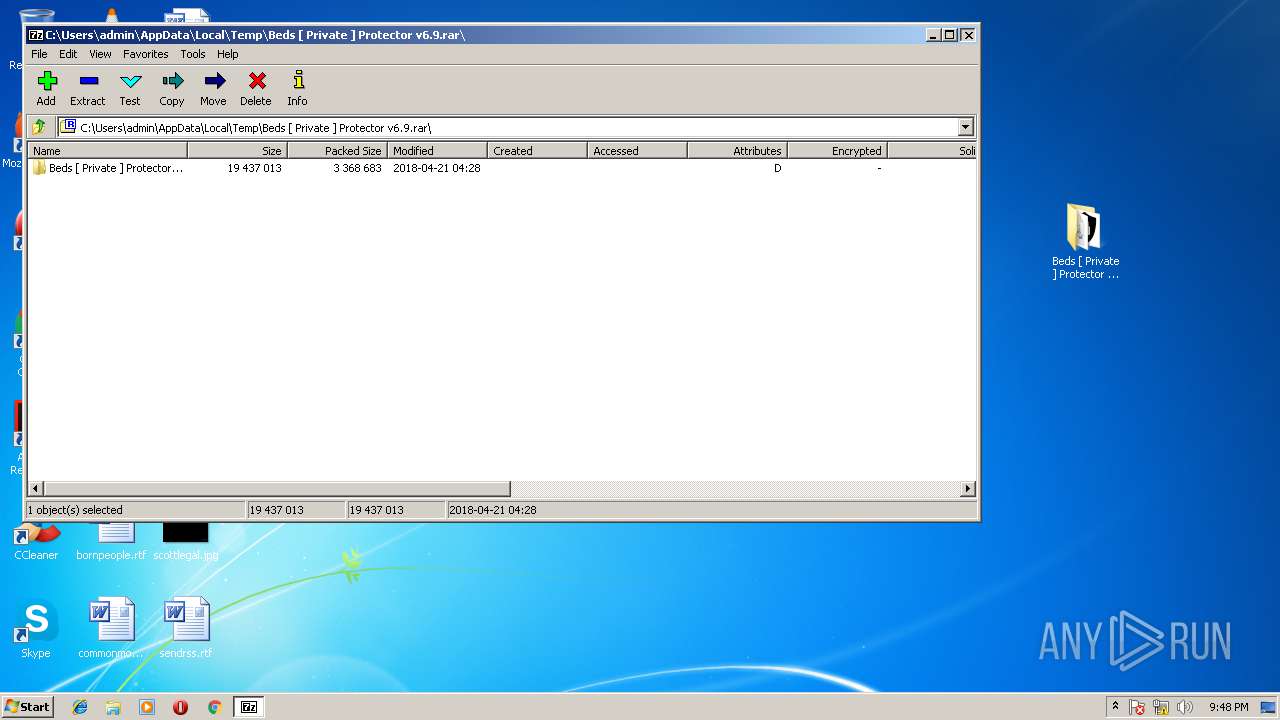Go up one folder level
1280x720 pixels.
pos(39,127)
